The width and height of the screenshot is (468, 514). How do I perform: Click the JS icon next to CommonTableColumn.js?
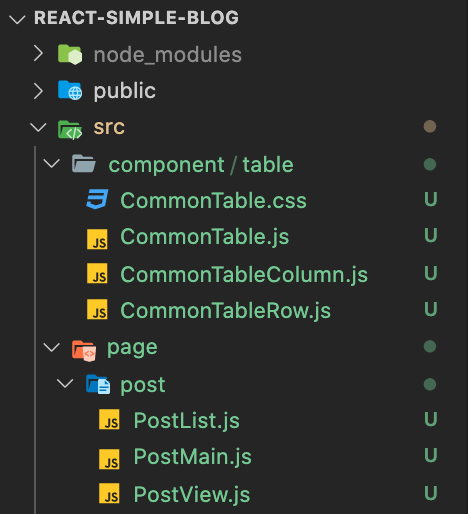(x=97, y=273)
